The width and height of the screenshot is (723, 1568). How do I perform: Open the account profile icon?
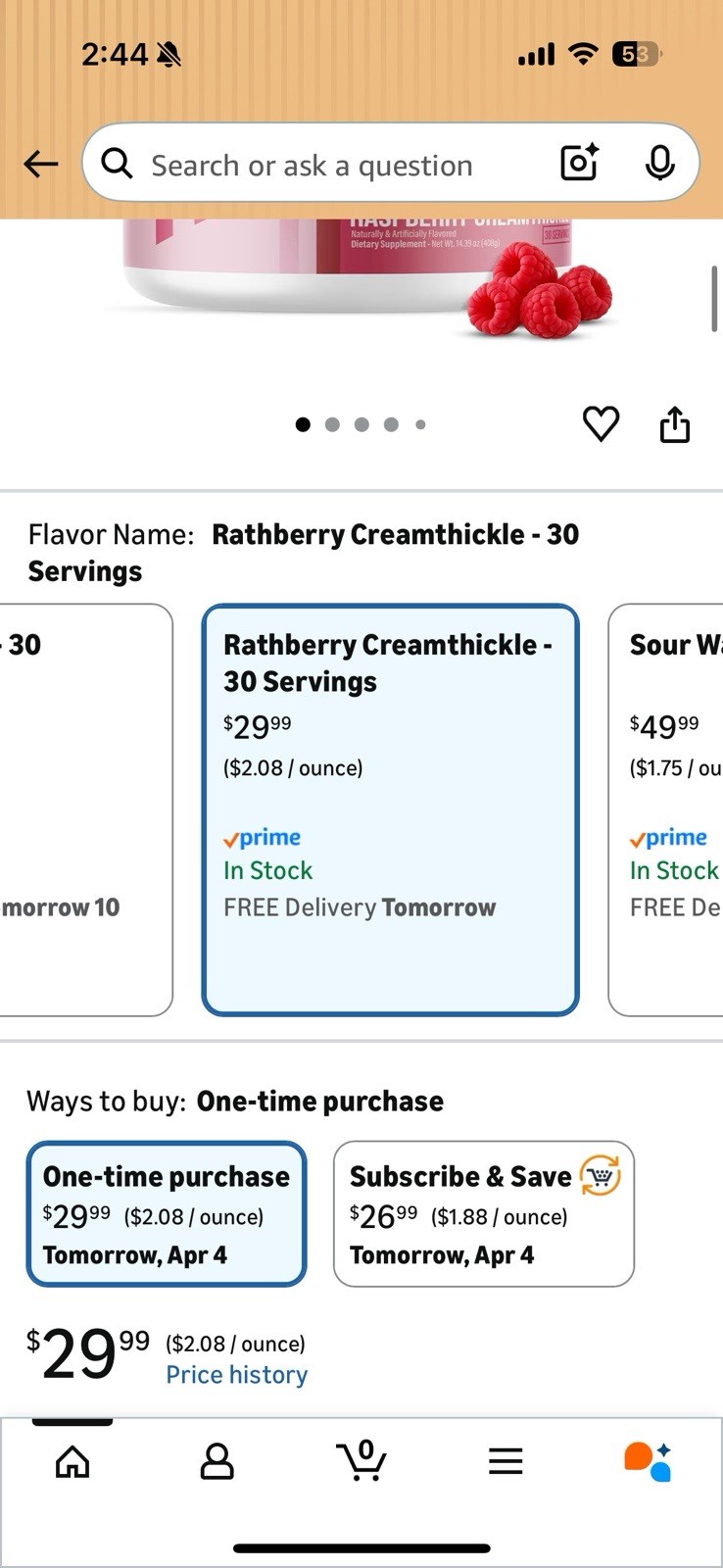(x=217, y=1461)
